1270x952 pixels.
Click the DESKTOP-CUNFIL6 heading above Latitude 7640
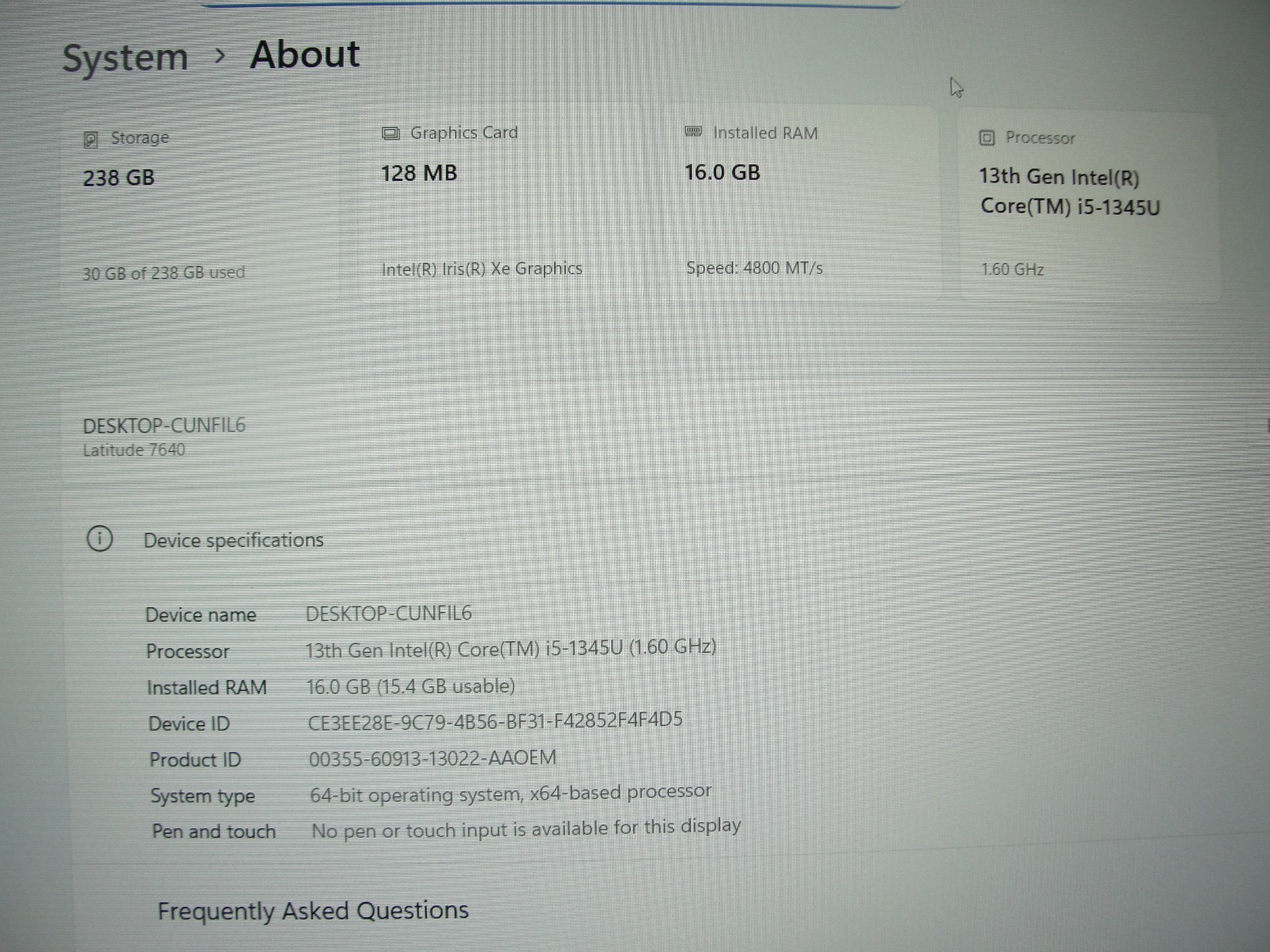tap(164, 425)
